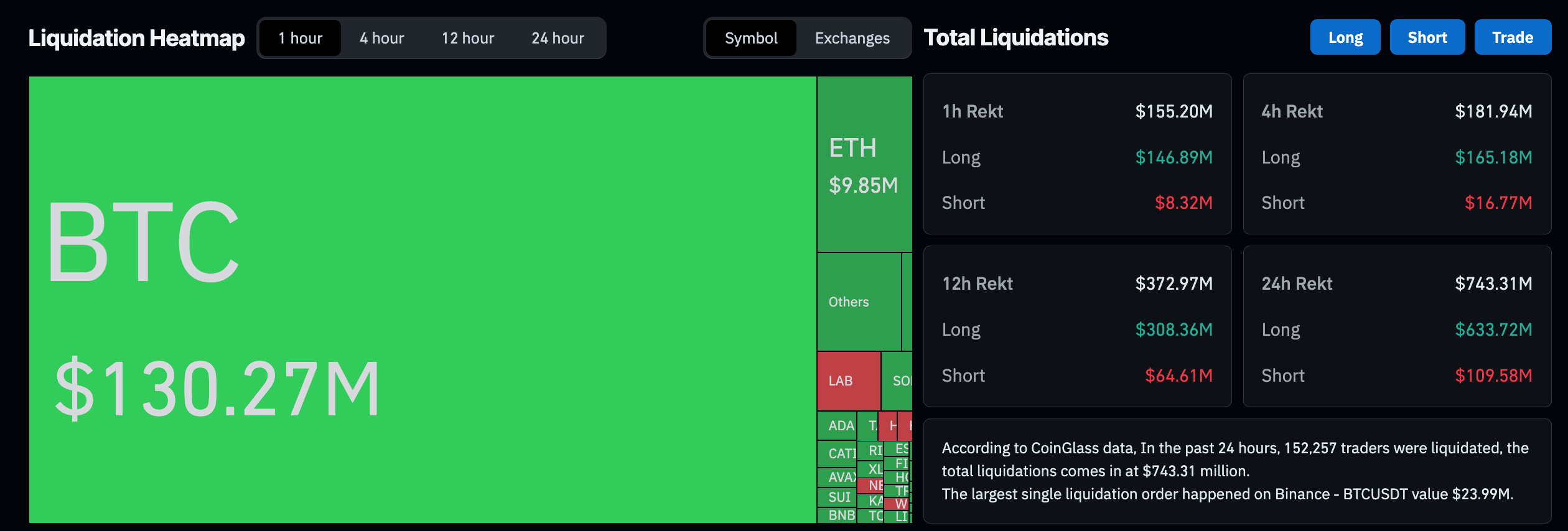The image size is (1568, 531).
Task: Switch to the 24 hour timeframe
Action: [558, 38]
